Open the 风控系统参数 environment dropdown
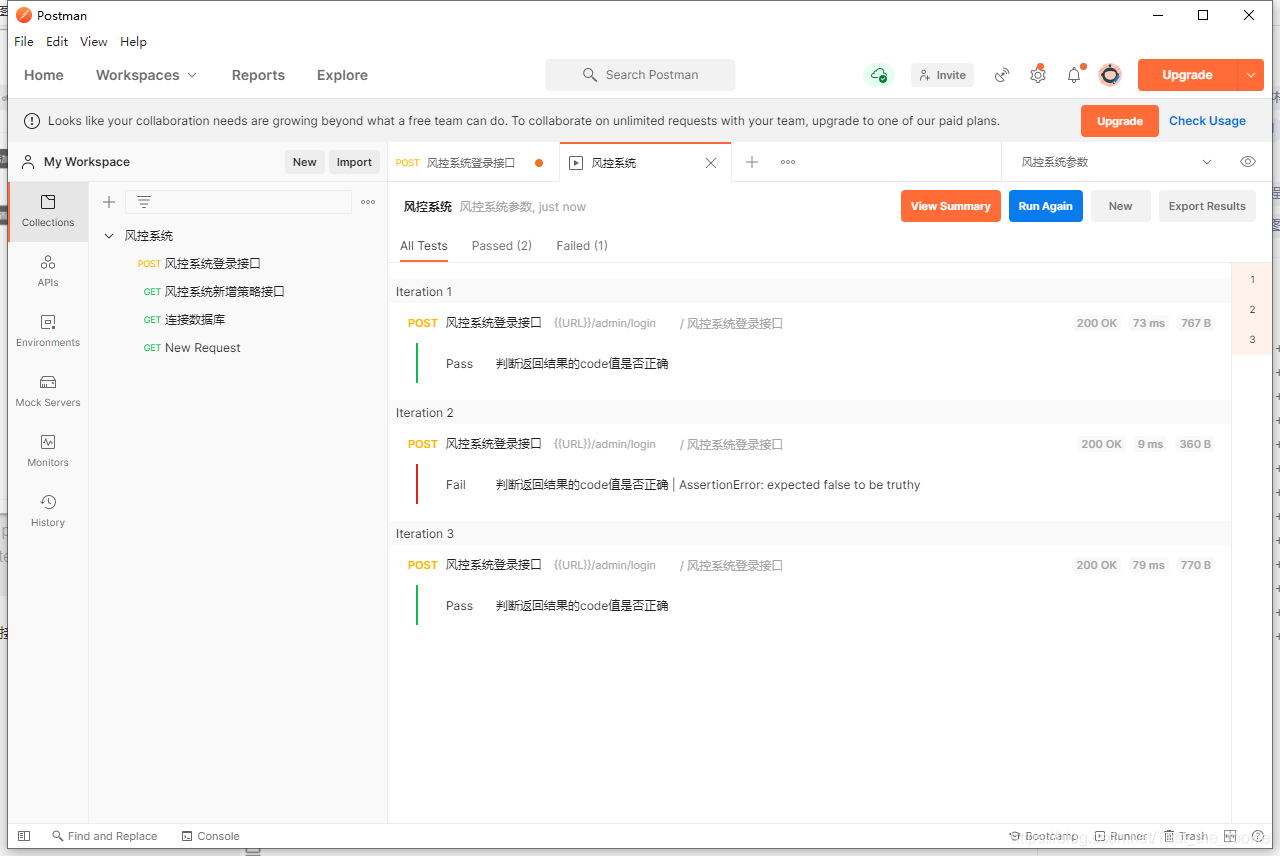This screenshot has height=856, width=1280. tap(1116, 162)
